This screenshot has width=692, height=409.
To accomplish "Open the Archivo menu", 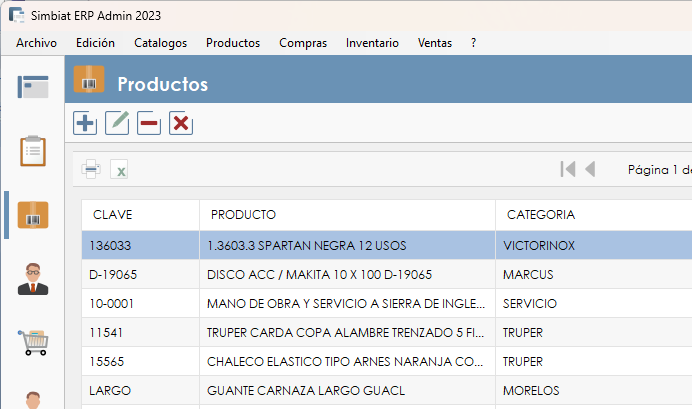I will pyautogui.click(x=36, y=43).
